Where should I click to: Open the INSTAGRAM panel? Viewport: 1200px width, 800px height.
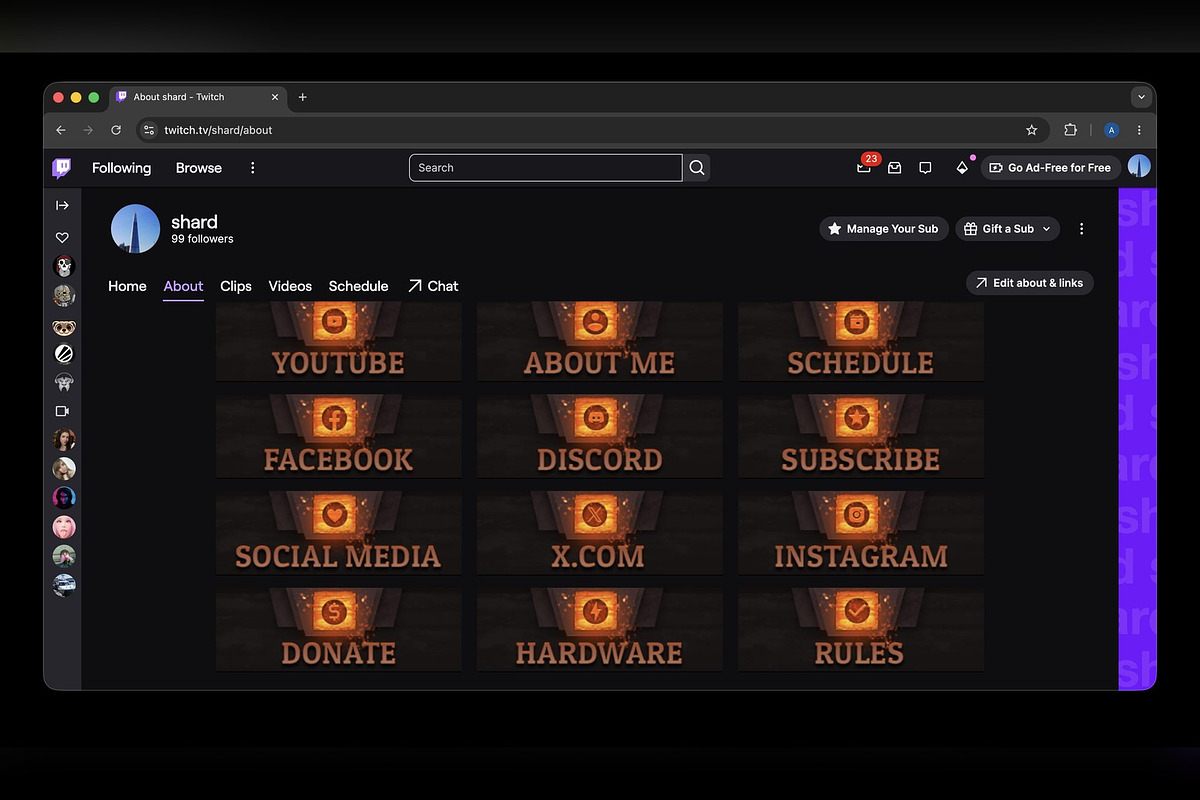[861, 533]
